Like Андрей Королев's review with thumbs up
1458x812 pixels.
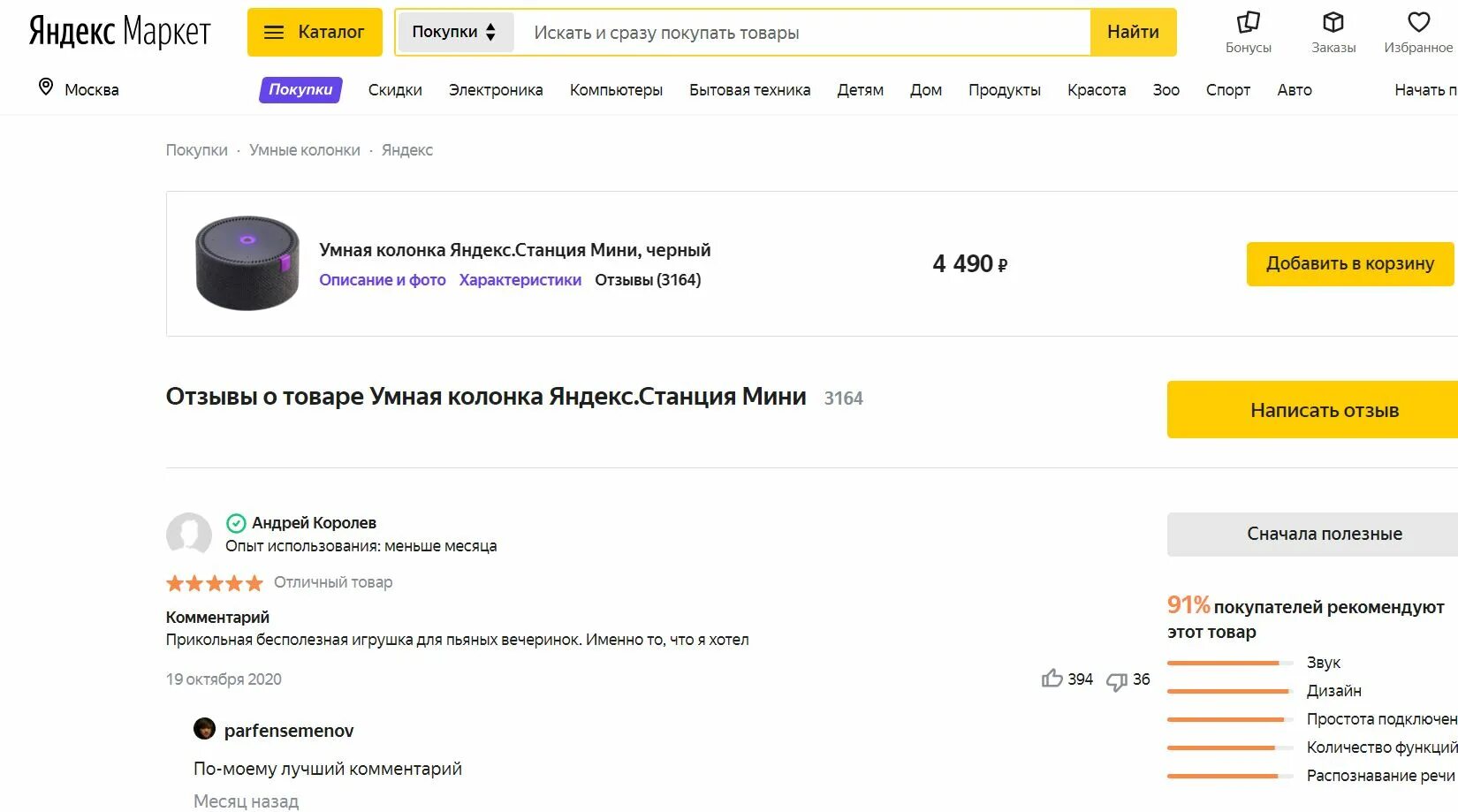coord(1052,679)
